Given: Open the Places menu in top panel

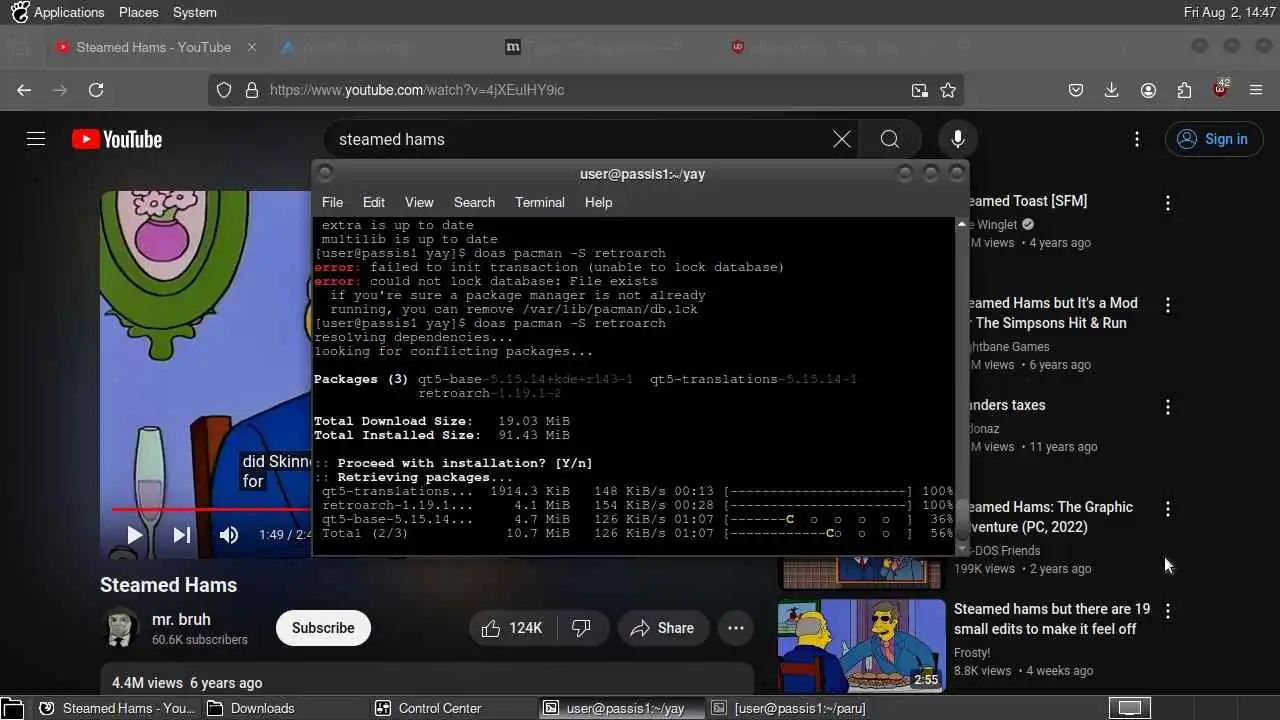Looking at the screenshot, I should coord(139,12).
